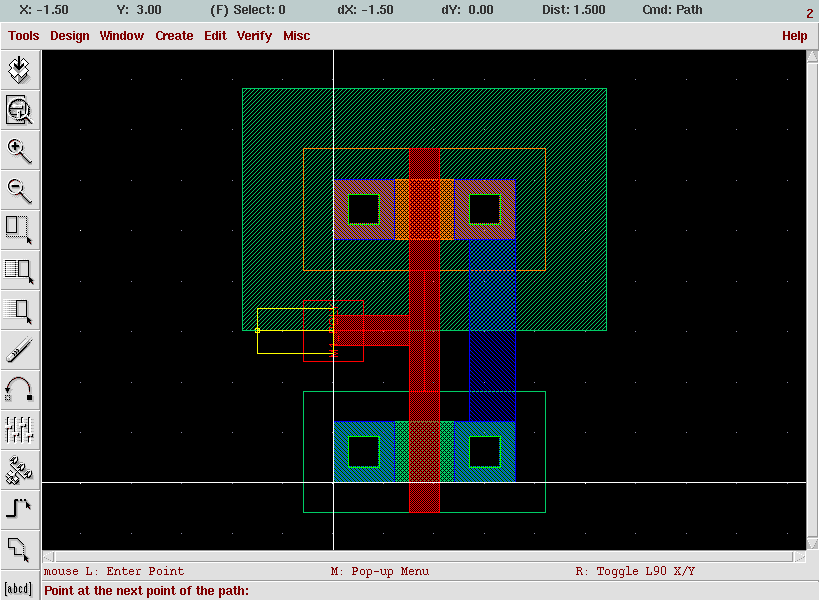819x600 pixels.
Task: Click the blue metal strip joining the right contacts
Action: 492,330
